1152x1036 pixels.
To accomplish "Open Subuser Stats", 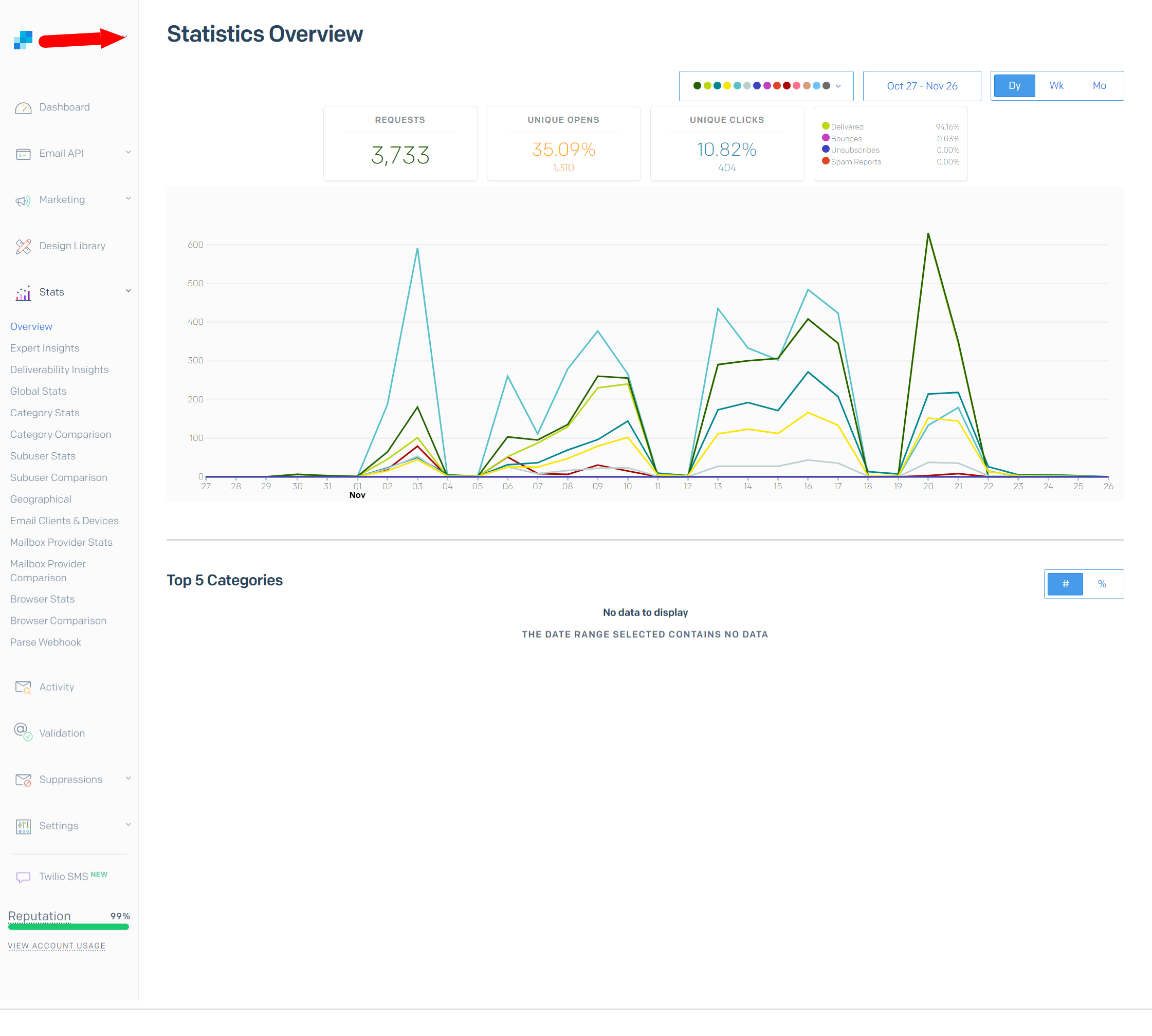I will click(x=43, y=456).
